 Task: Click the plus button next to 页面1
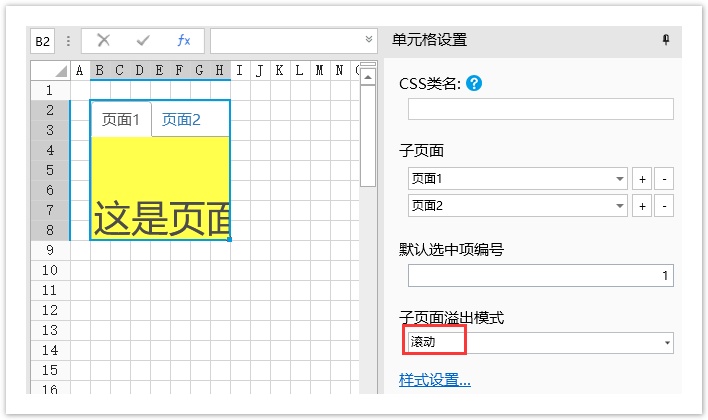[643, 180]
